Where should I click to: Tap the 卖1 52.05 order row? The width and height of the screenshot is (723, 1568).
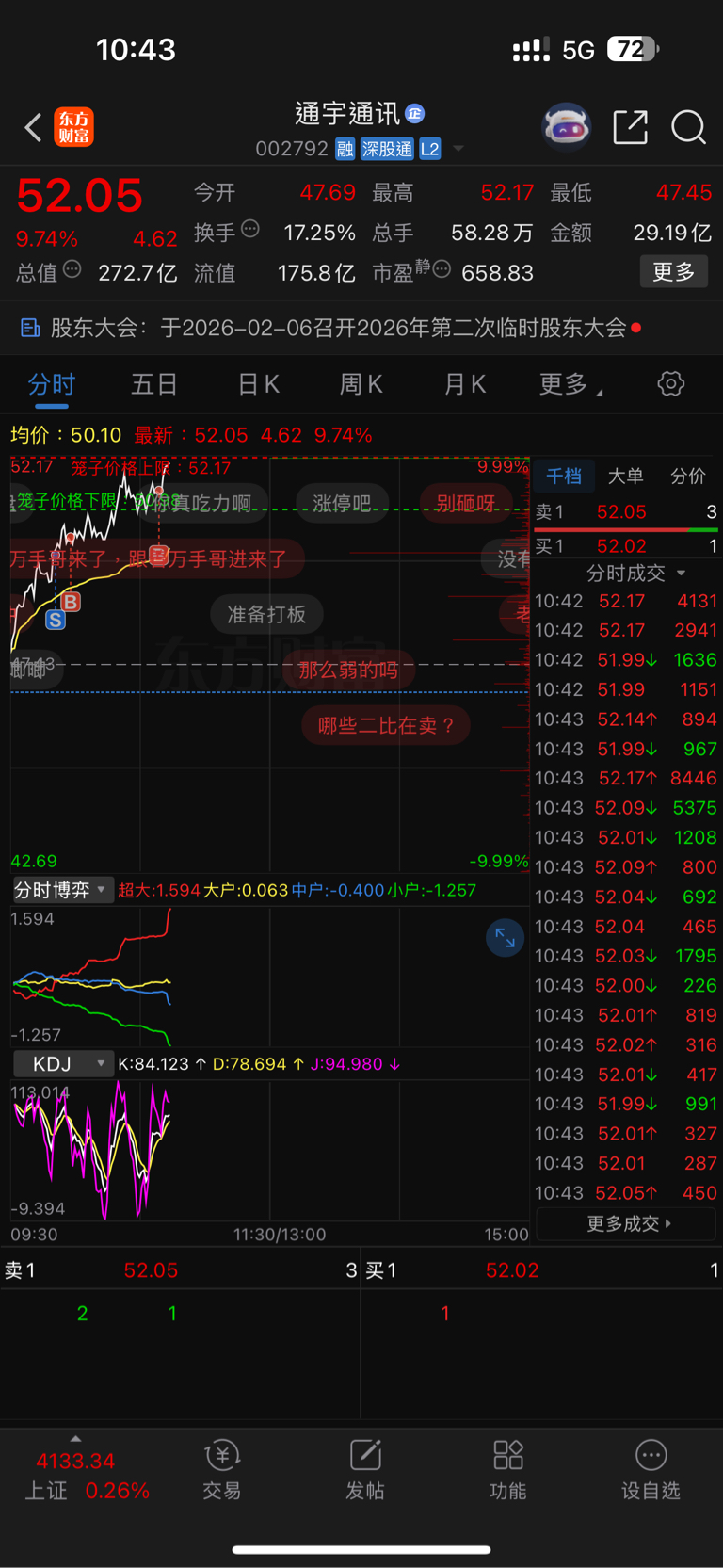(x=626, y=512)
